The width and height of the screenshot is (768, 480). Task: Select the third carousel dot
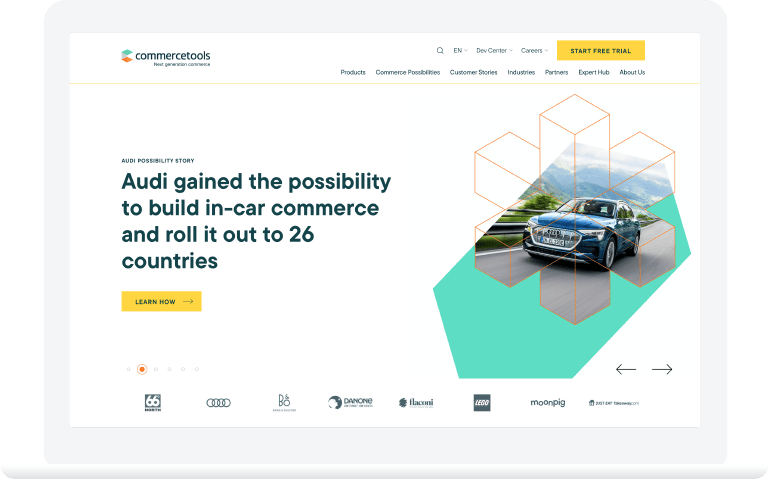point(156,369)
